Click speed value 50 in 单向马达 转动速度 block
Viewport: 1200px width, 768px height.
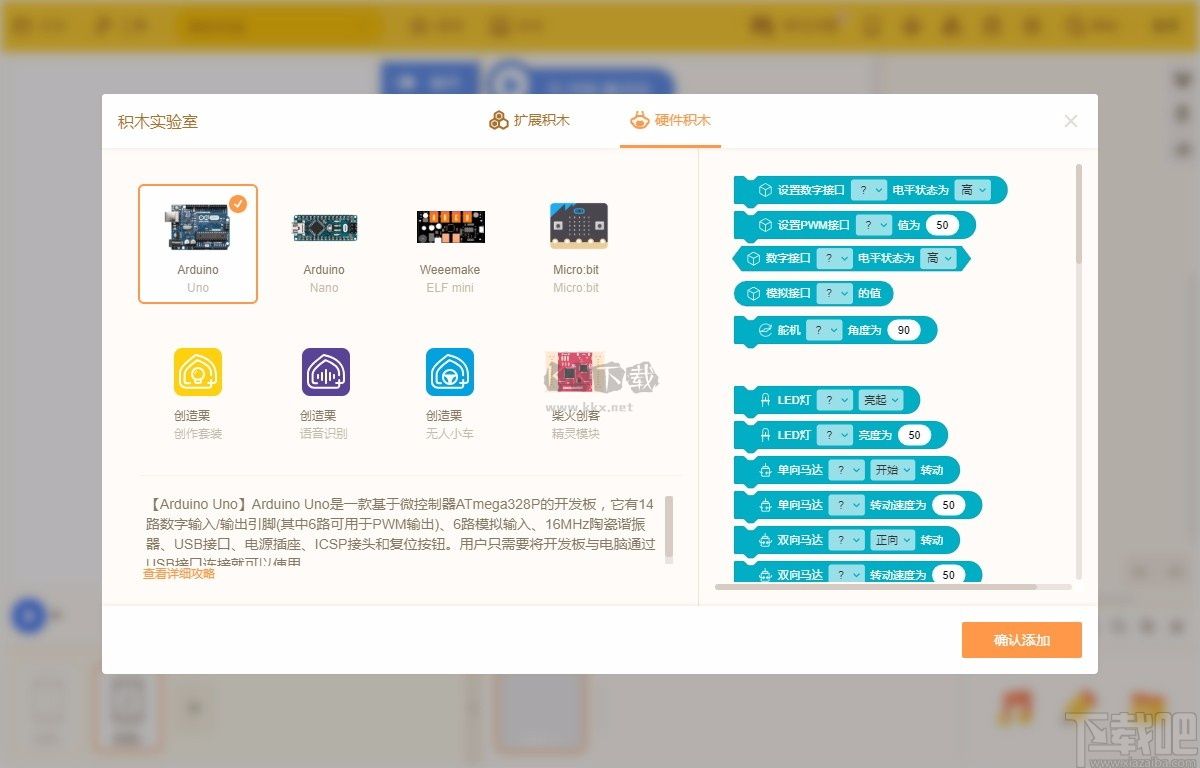[948, 505]
